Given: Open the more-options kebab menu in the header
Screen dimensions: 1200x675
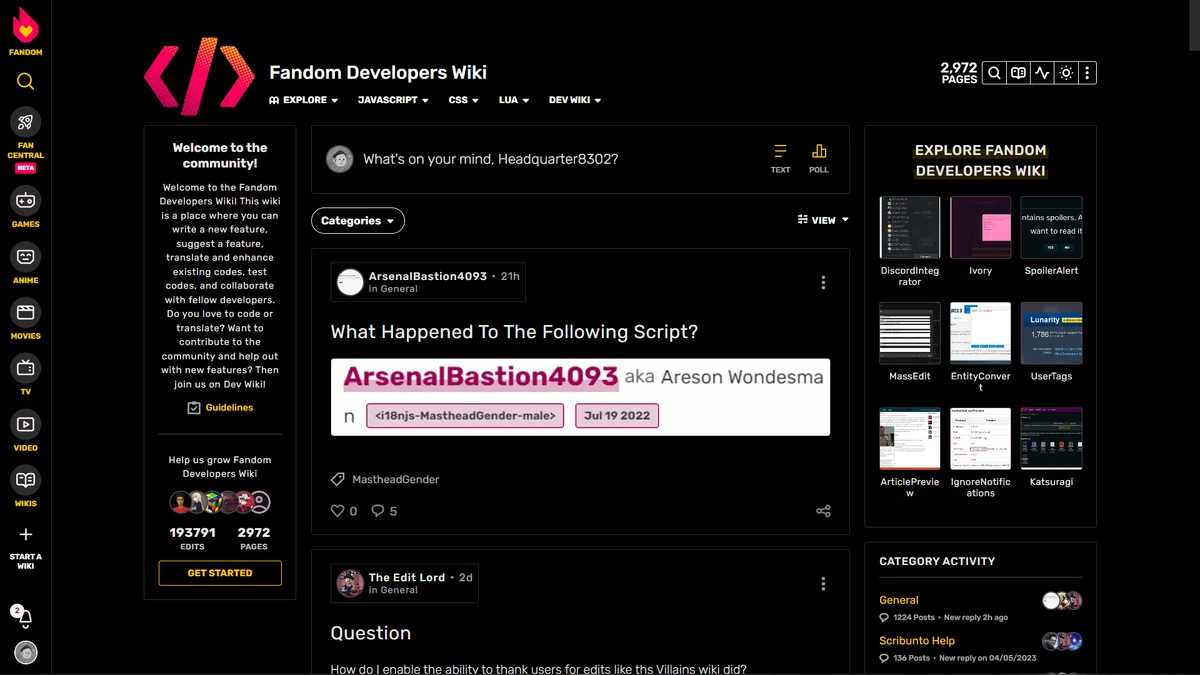Looking at the screenshot, I should (1089, 72).
